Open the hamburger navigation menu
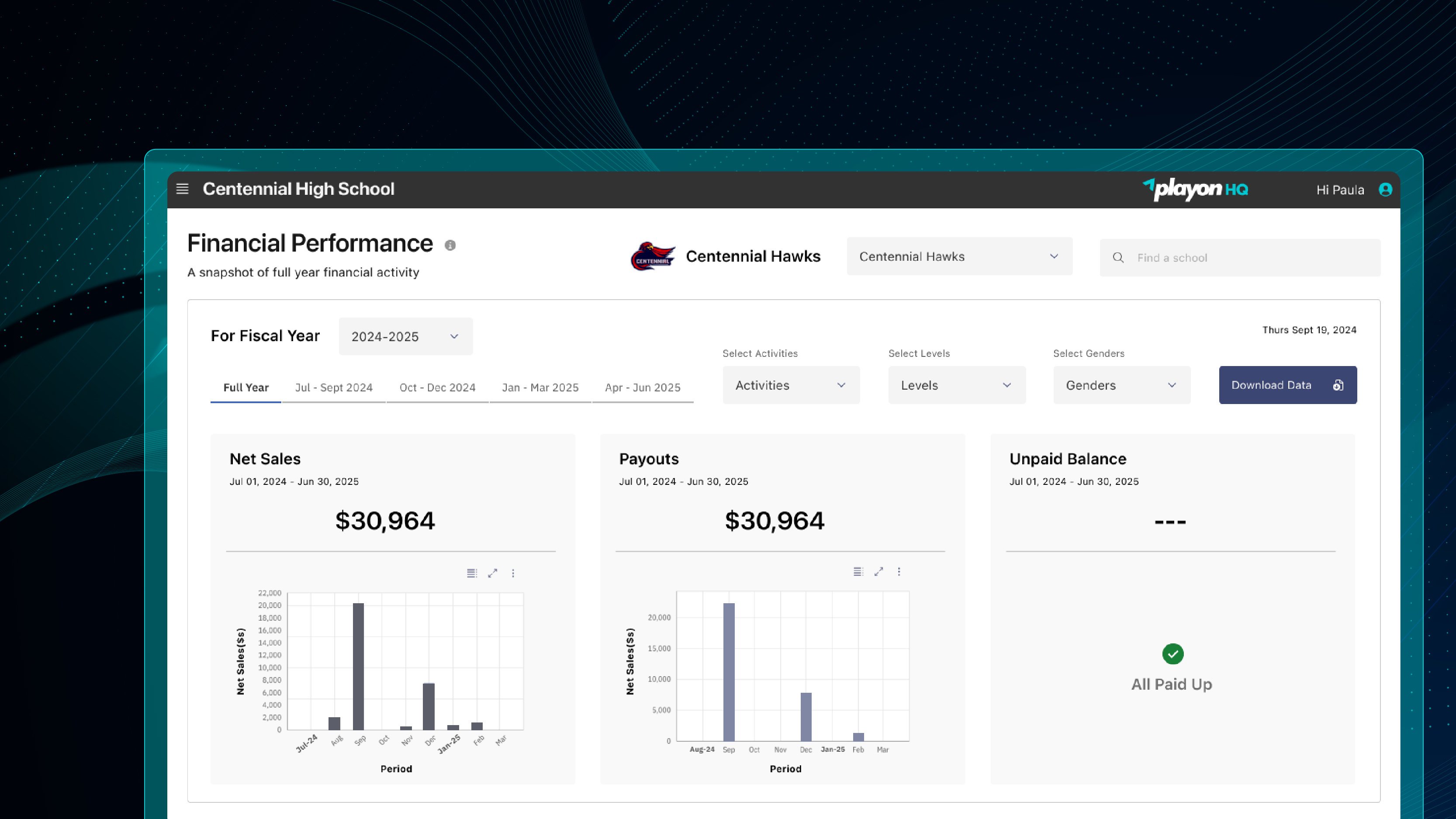 182,189
